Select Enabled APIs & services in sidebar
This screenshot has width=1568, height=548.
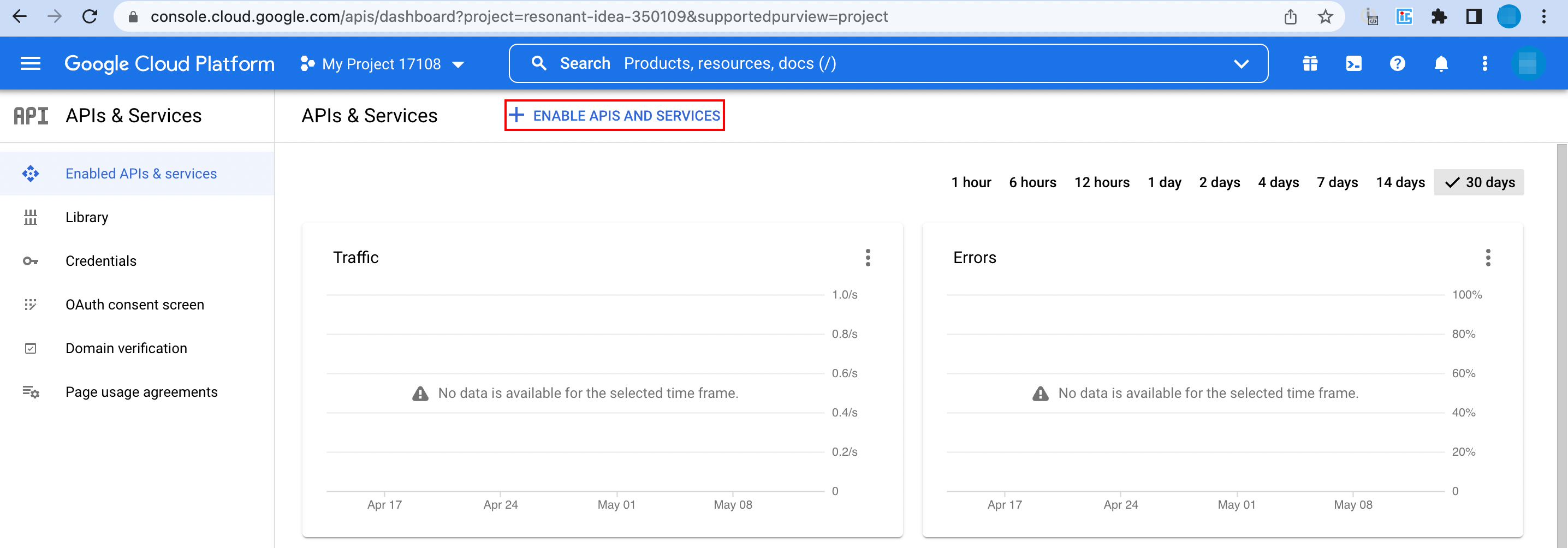(x=137, y=174)
